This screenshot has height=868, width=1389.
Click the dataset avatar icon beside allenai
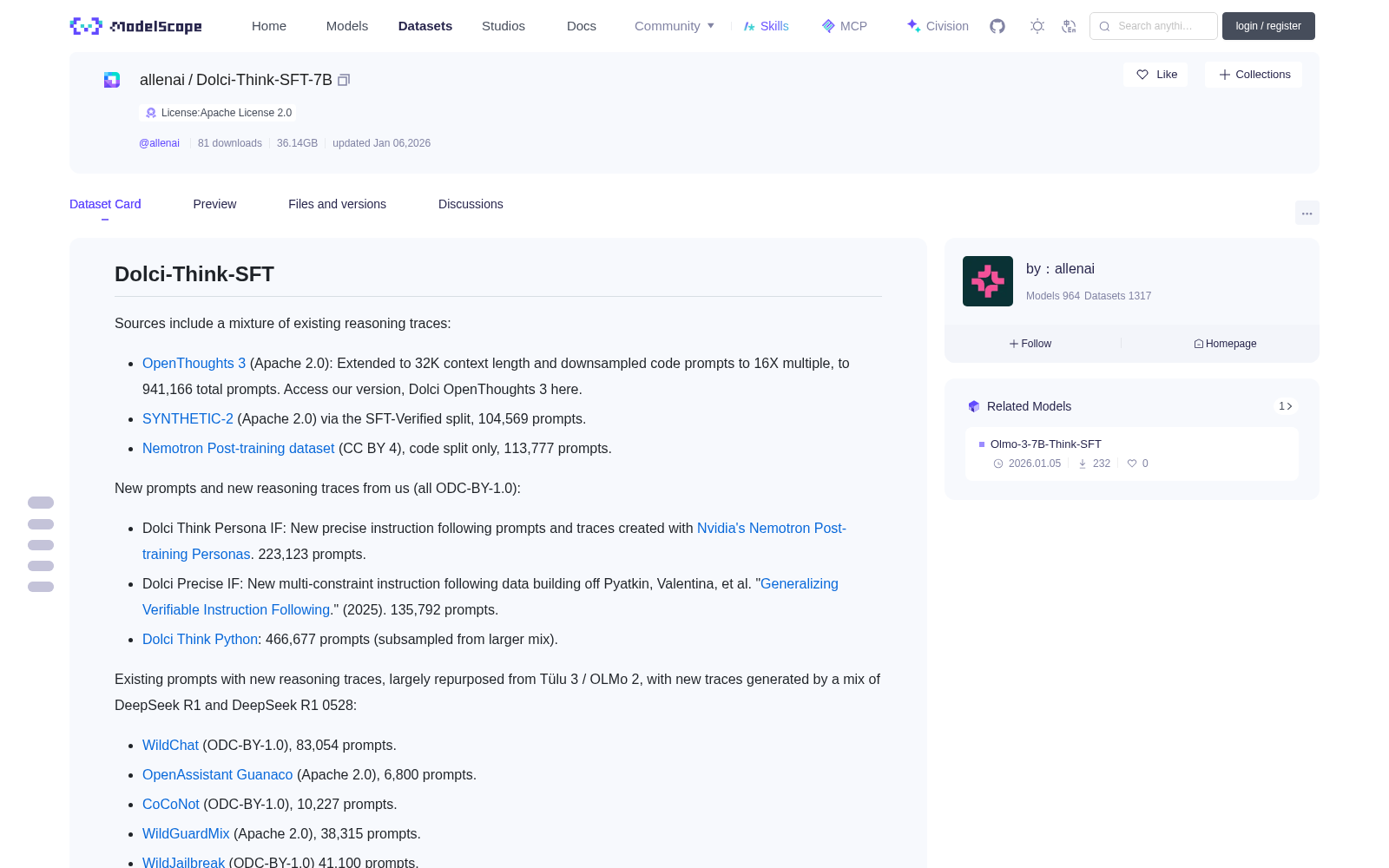(112, 80)
